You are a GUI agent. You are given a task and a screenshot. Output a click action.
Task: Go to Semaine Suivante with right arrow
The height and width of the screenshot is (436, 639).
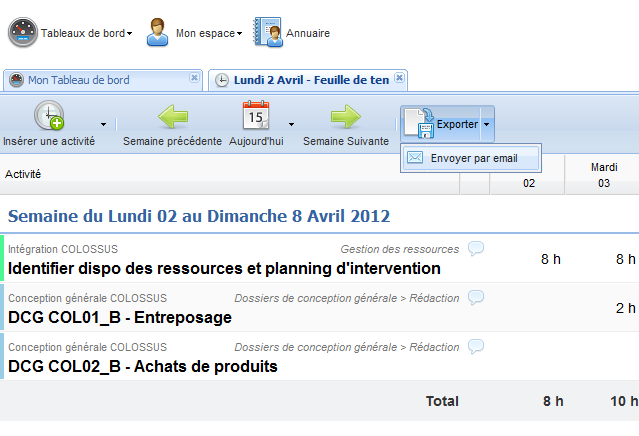(x=346, y=117)
